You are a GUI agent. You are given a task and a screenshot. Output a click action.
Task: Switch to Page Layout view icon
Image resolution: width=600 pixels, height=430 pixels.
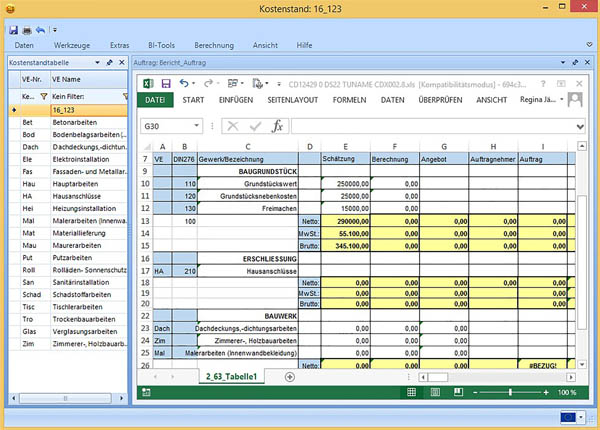click(x=435, y=392)
